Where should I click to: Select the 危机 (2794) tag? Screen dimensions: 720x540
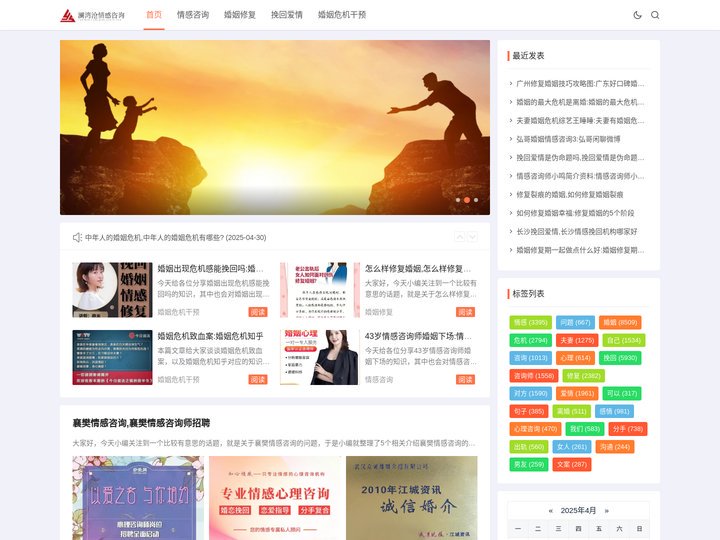(x=530, y=340)
